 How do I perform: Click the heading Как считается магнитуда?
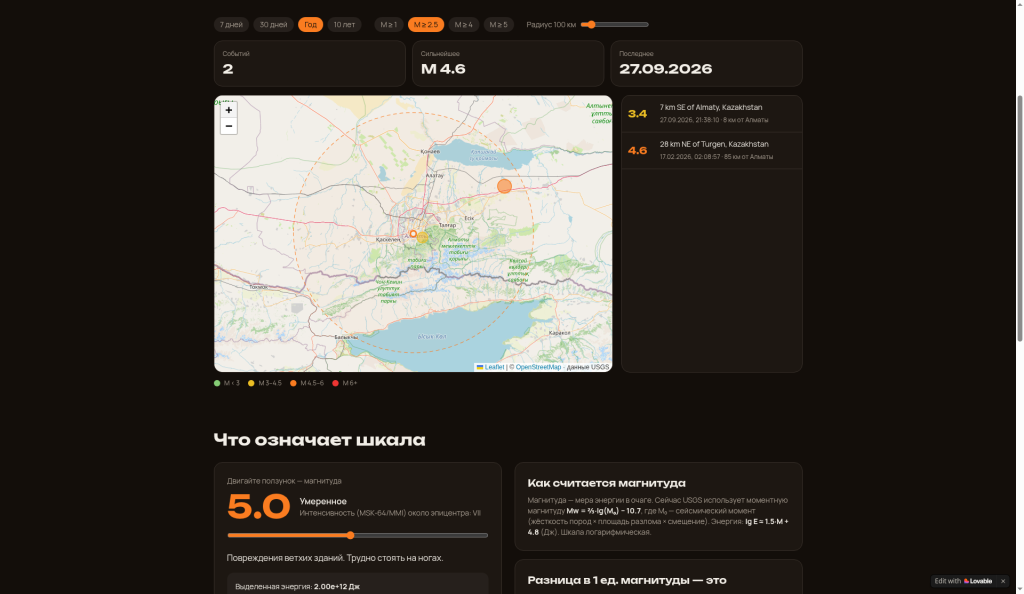pos(607,483)
